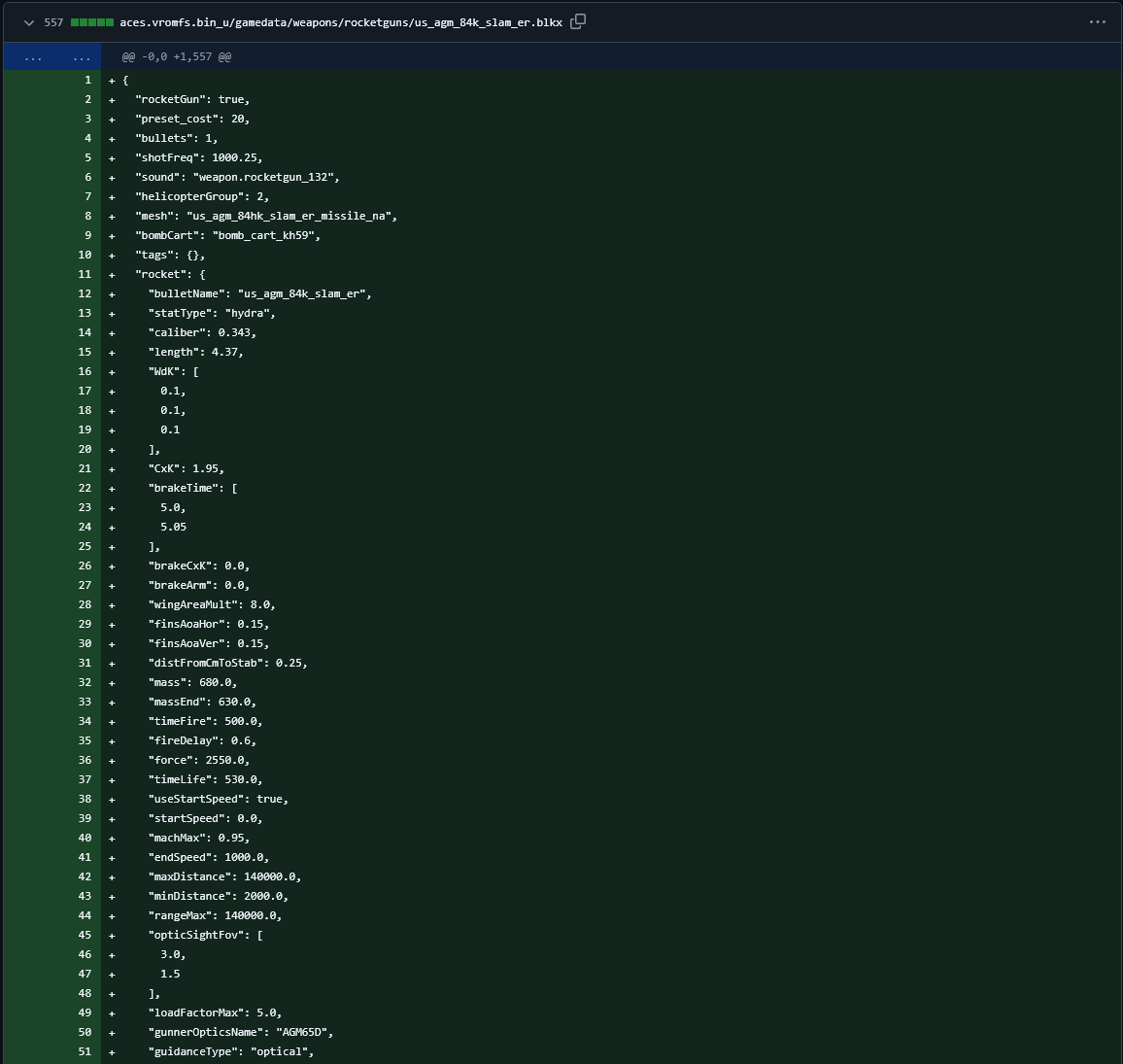Select line number 1

pyautogui.click(x=87, y=81)
